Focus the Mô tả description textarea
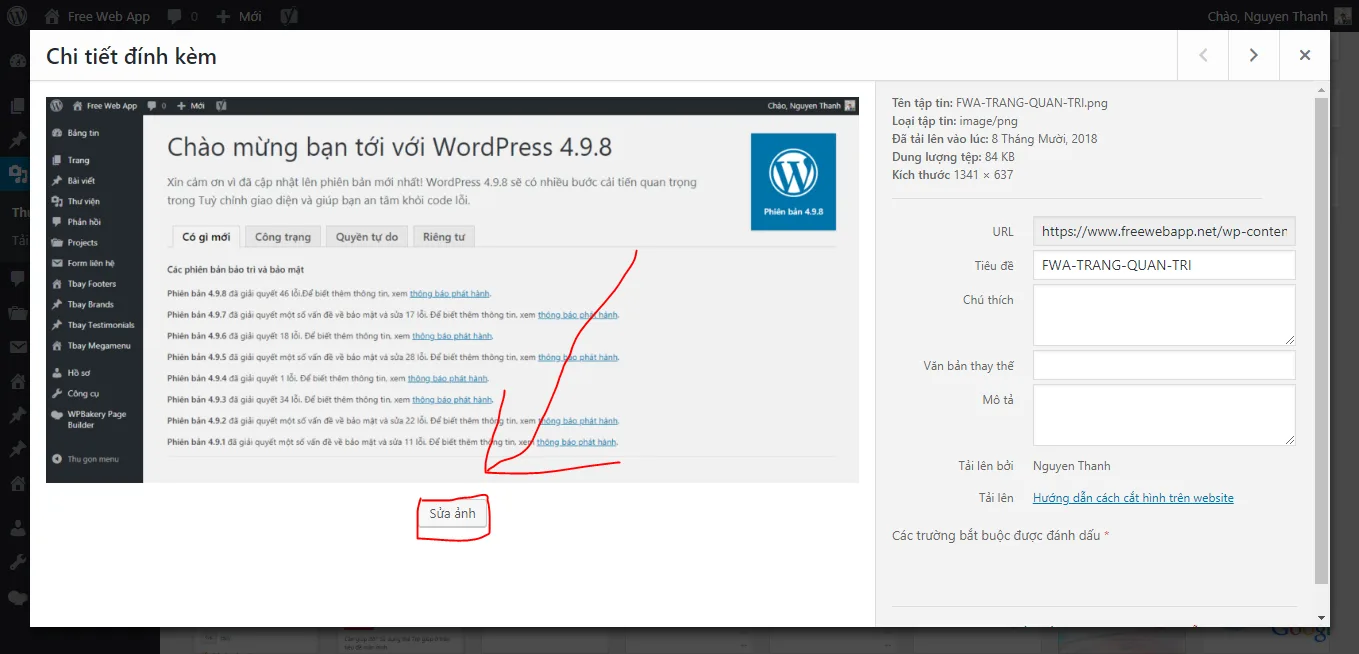 pos(1164,415)
